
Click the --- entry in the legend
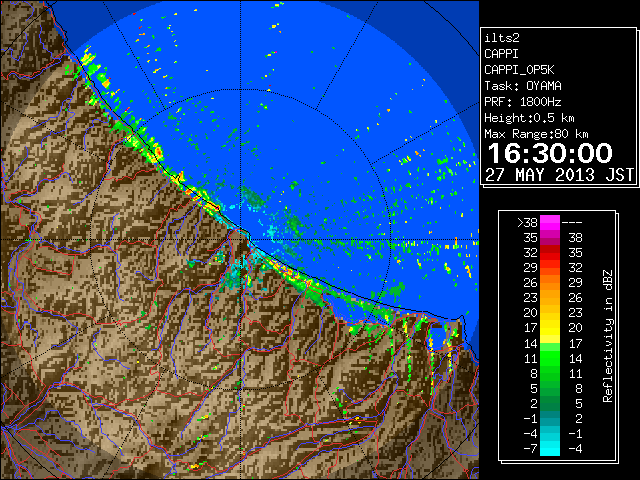click(572, 223)
